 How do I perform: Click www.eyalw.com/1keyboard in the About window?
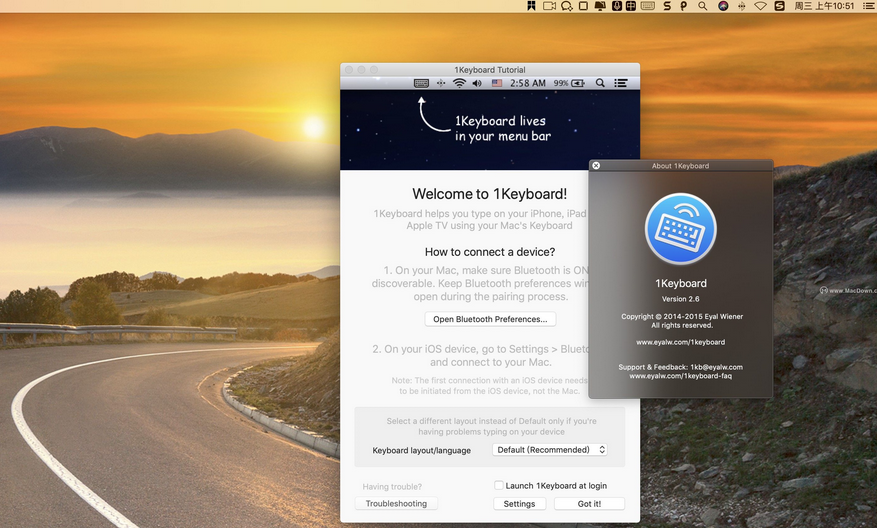tap(681, 342)
